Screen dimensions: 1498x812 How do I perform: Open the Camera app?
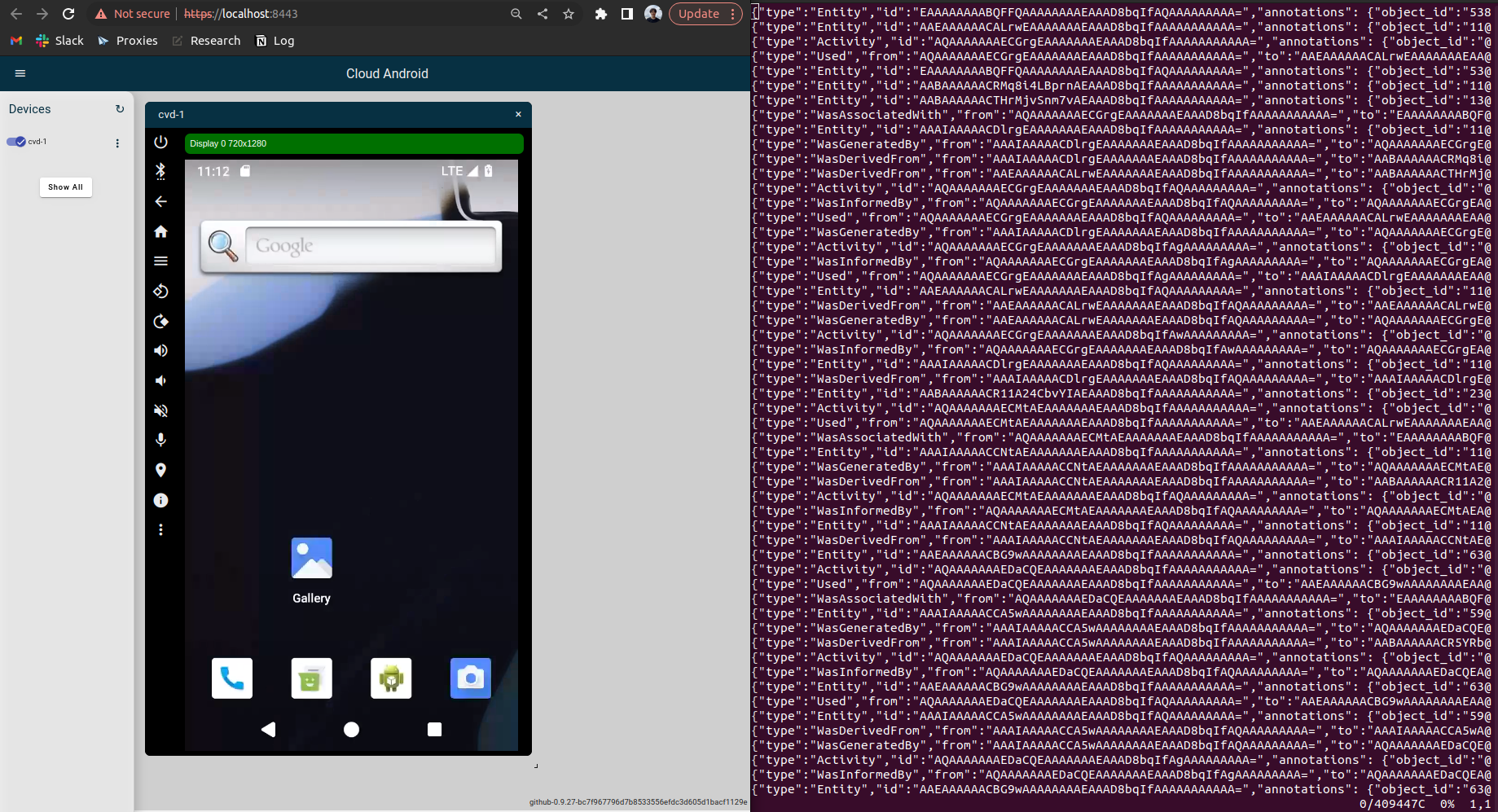(x=471, y=678)
